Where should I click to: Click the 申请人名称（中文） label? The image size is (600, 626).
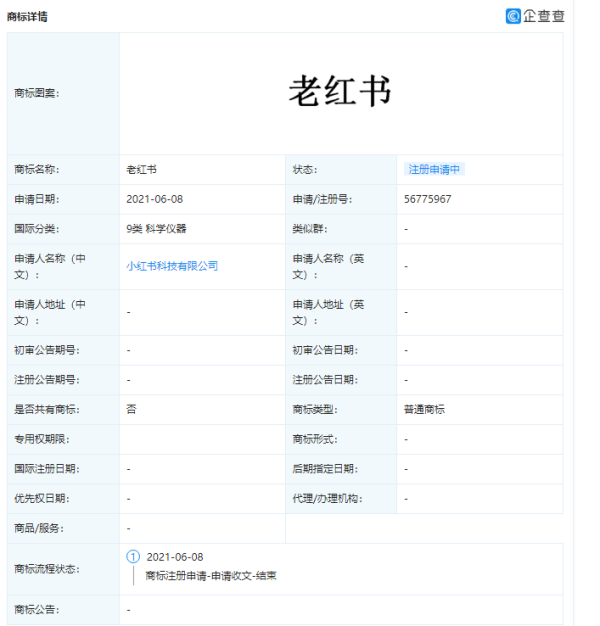50,267
